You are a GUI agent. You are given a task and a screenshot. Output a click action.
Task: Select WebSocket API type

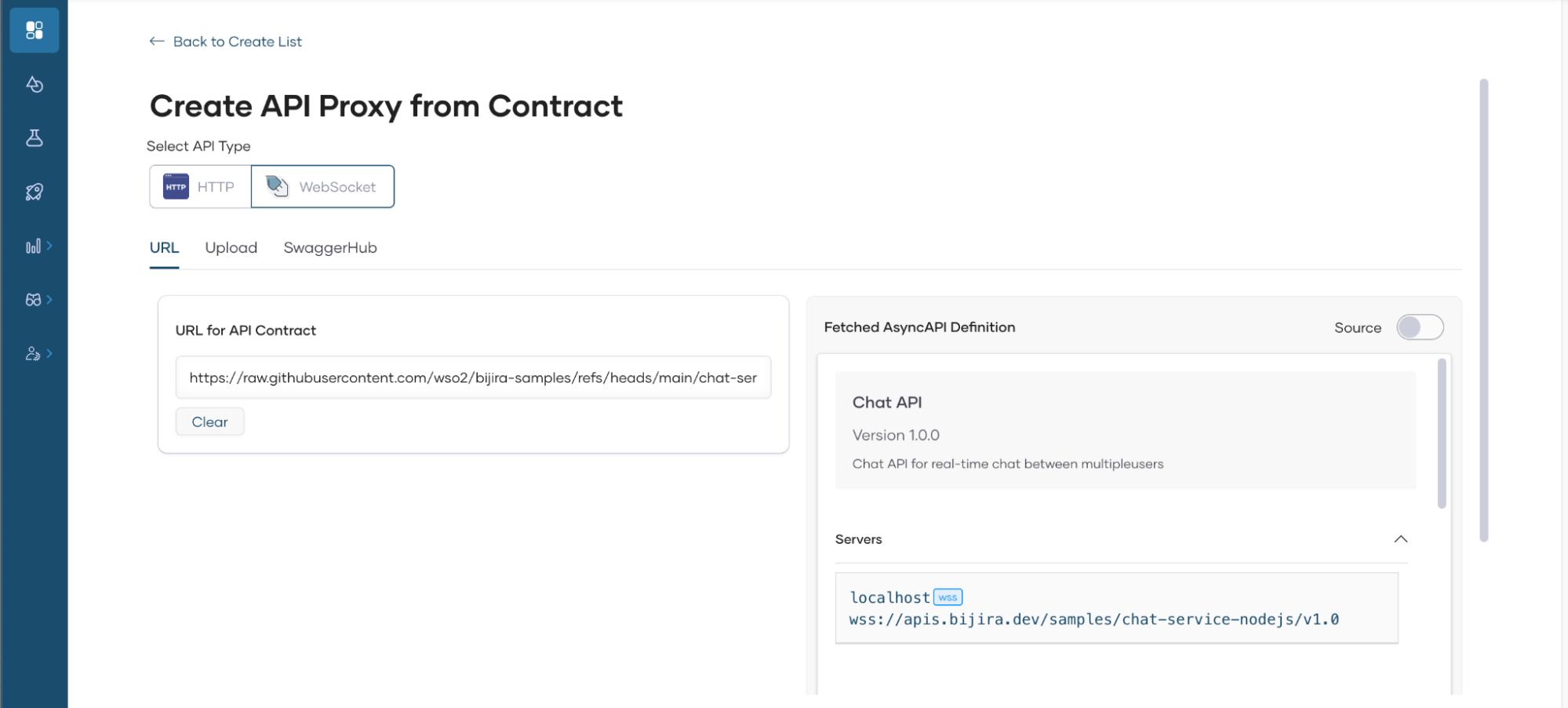pyautogui.click(x=322, y=187)
